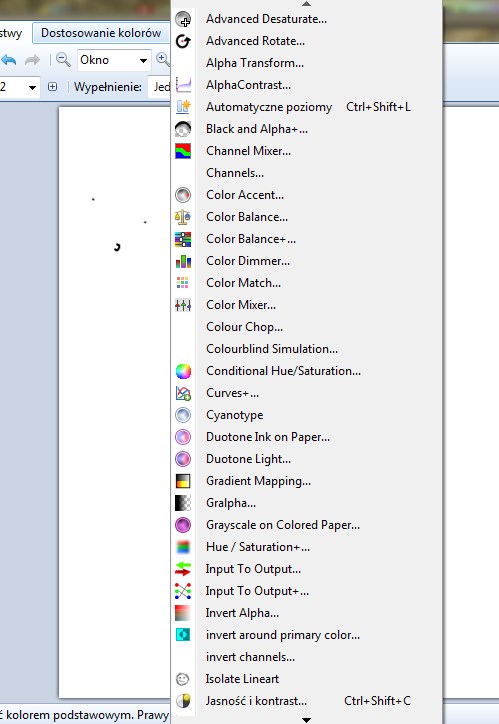Open the Wypełnienie fill dropdown
The width and height of the screenshot is (499, 724).
(160, 87)
